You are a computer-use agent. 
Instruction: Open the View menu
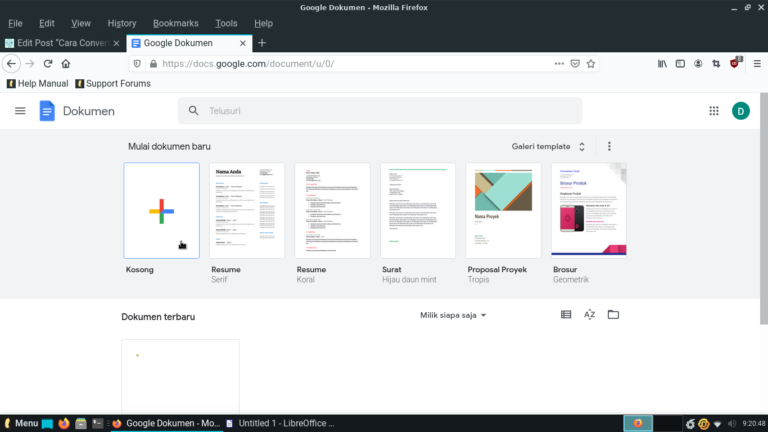(x=81, y=24)
